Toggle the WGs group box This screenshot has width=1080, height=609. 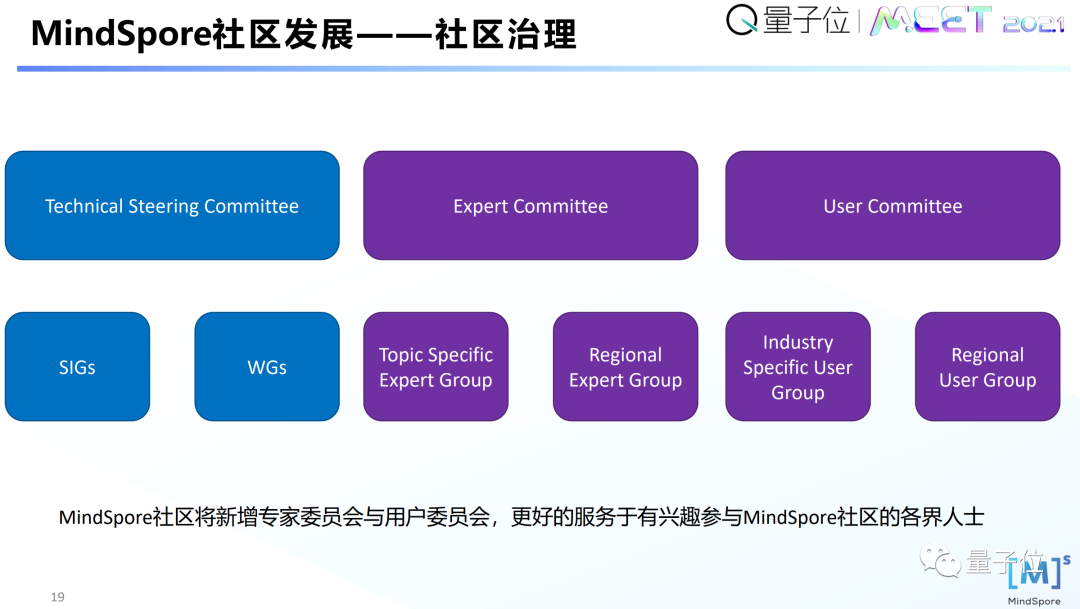point(267,366)
